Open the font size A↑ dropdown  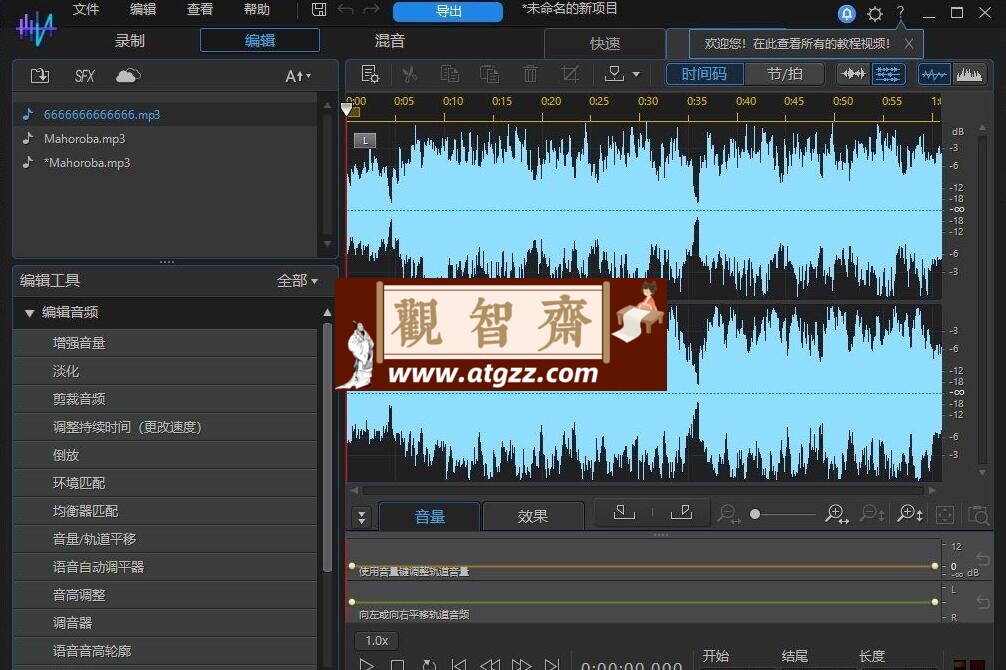(x=298, y=76)
